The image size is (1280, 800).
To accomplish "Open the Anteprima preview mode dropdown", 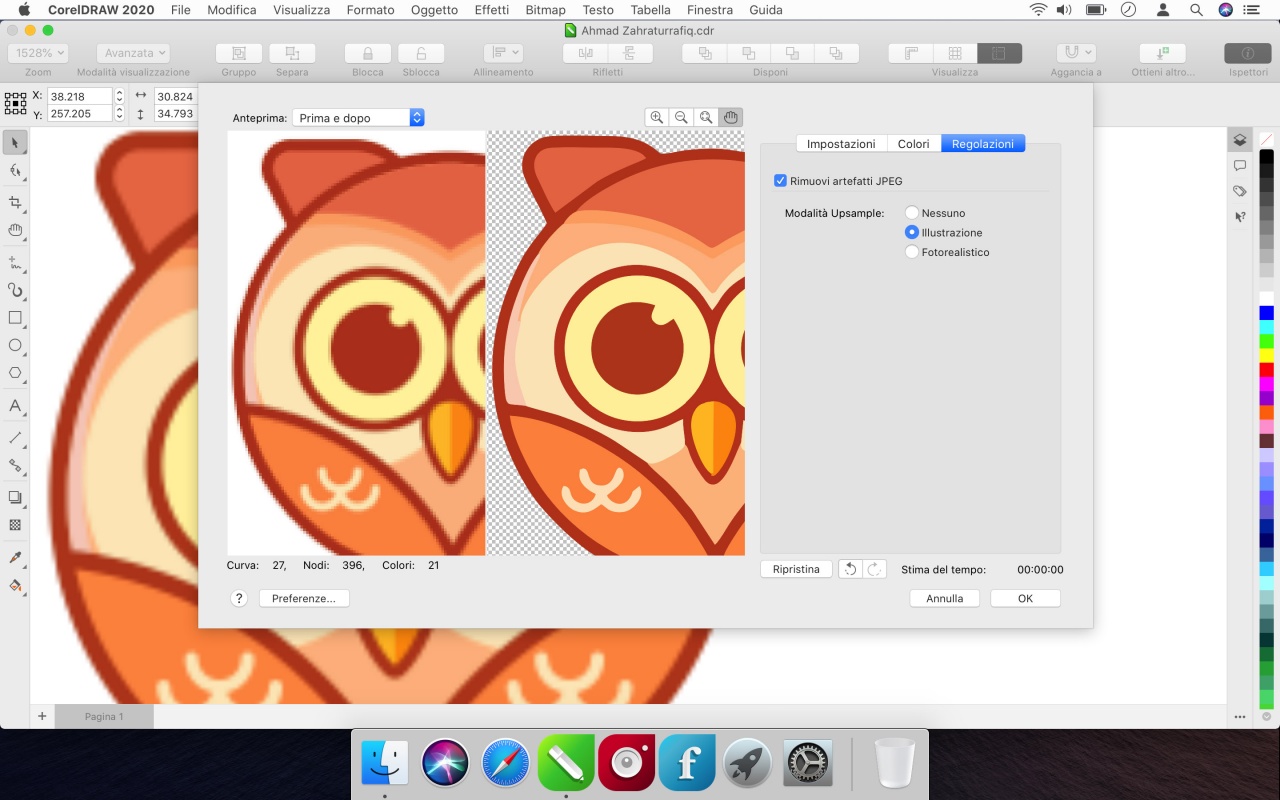I will pos(358,118).
